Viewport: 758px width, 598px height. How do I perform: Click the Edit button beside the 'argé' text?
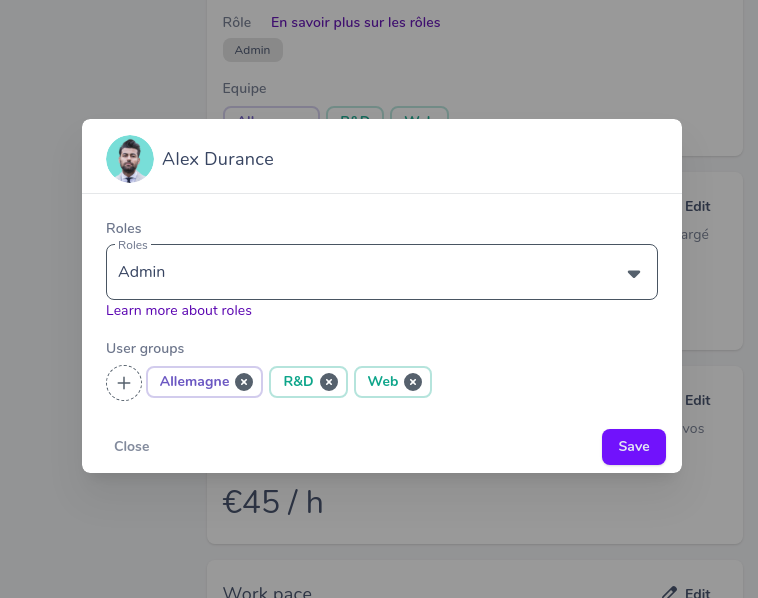pos(698,206)
